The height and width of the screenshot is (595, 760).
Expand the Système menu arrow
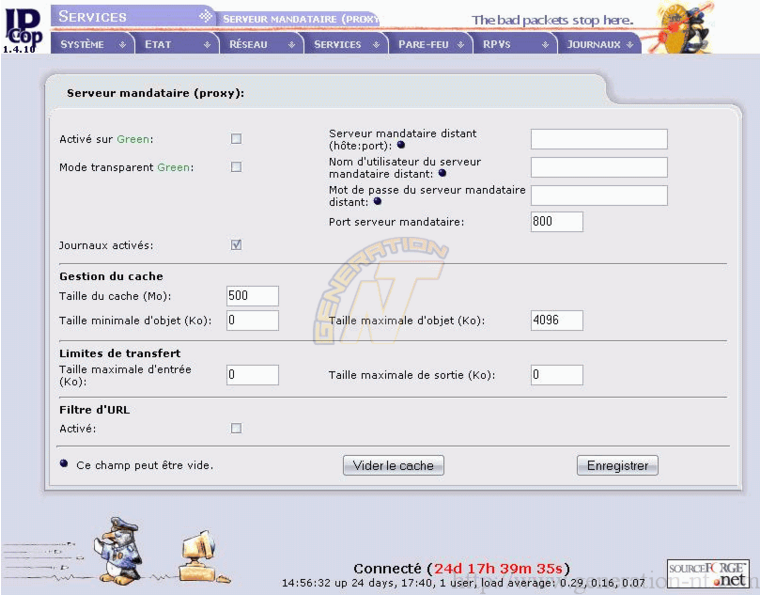pos(122,45)
